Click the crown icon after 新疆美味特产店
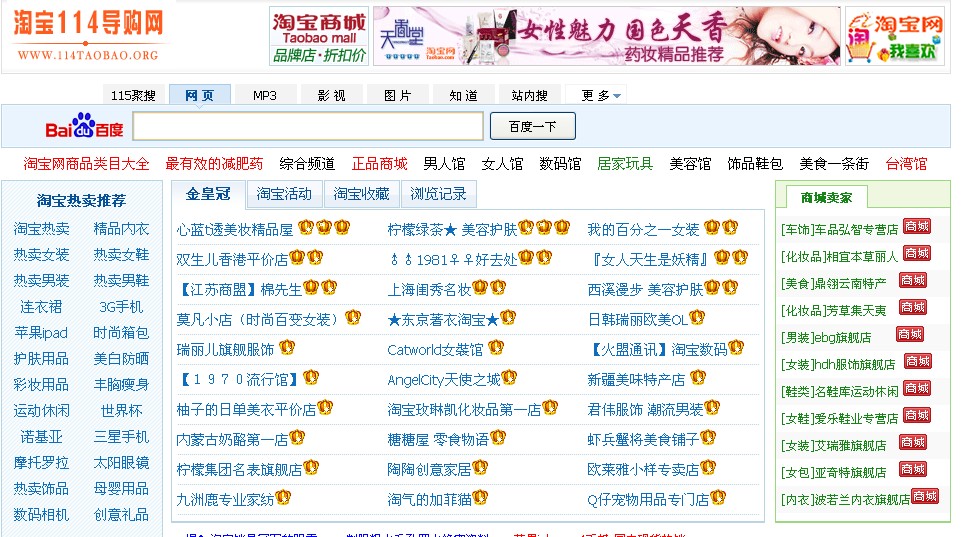962x537 pixels. tap(698, 378)
